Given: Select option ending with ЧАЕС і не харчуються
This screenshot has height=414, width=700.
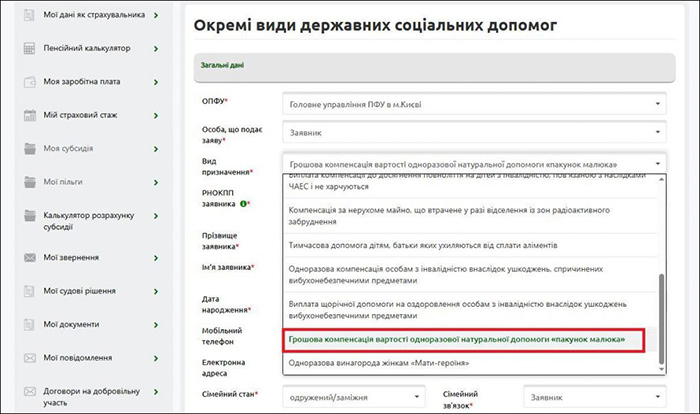Looking at the screenshot, I should point(471,185).
